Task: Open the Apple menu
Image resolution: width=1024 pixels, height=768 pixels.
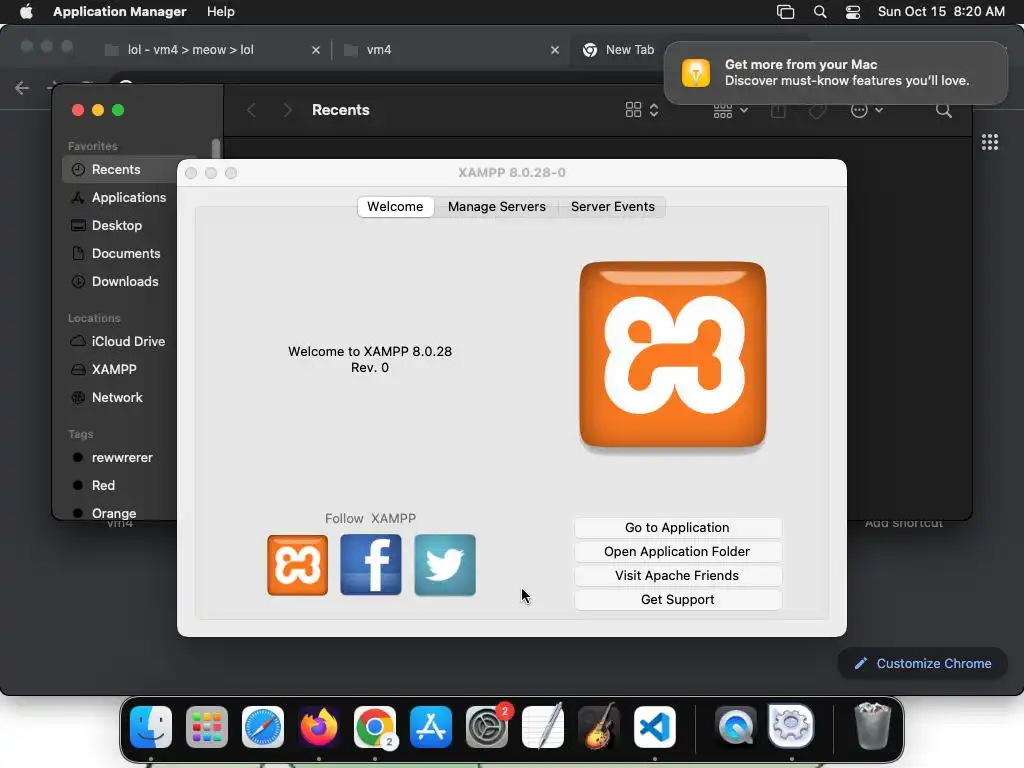Action: pyautogui.click(x=26, y=12)
